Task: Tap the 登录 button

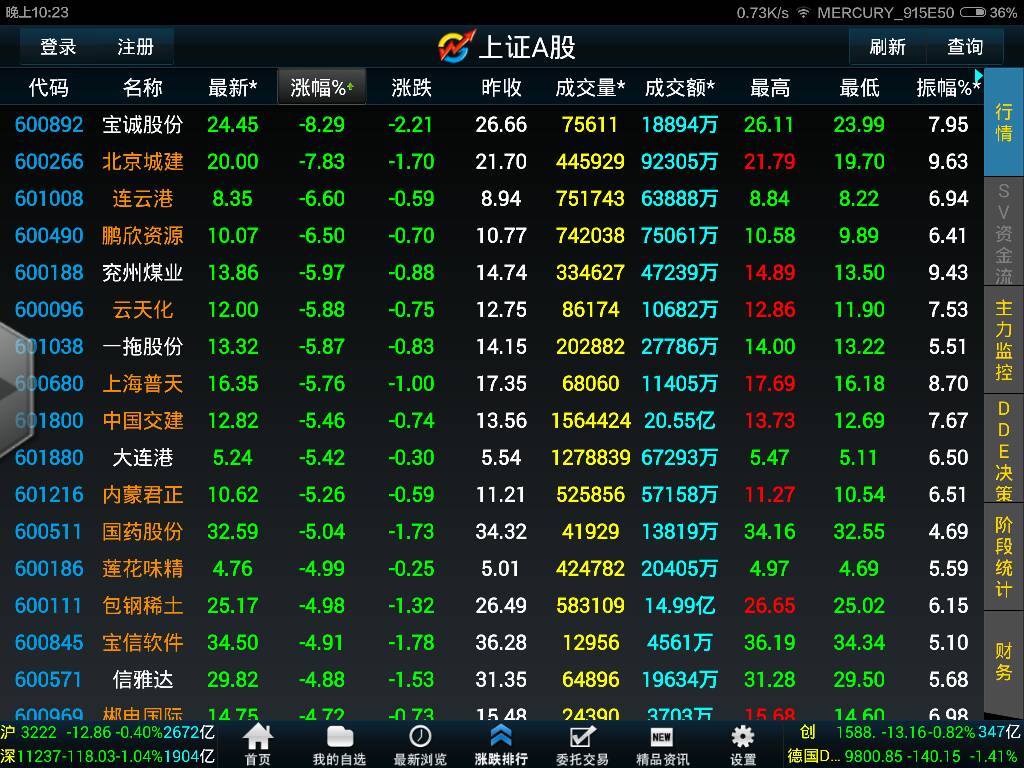Action: click(x=58, y=47)
